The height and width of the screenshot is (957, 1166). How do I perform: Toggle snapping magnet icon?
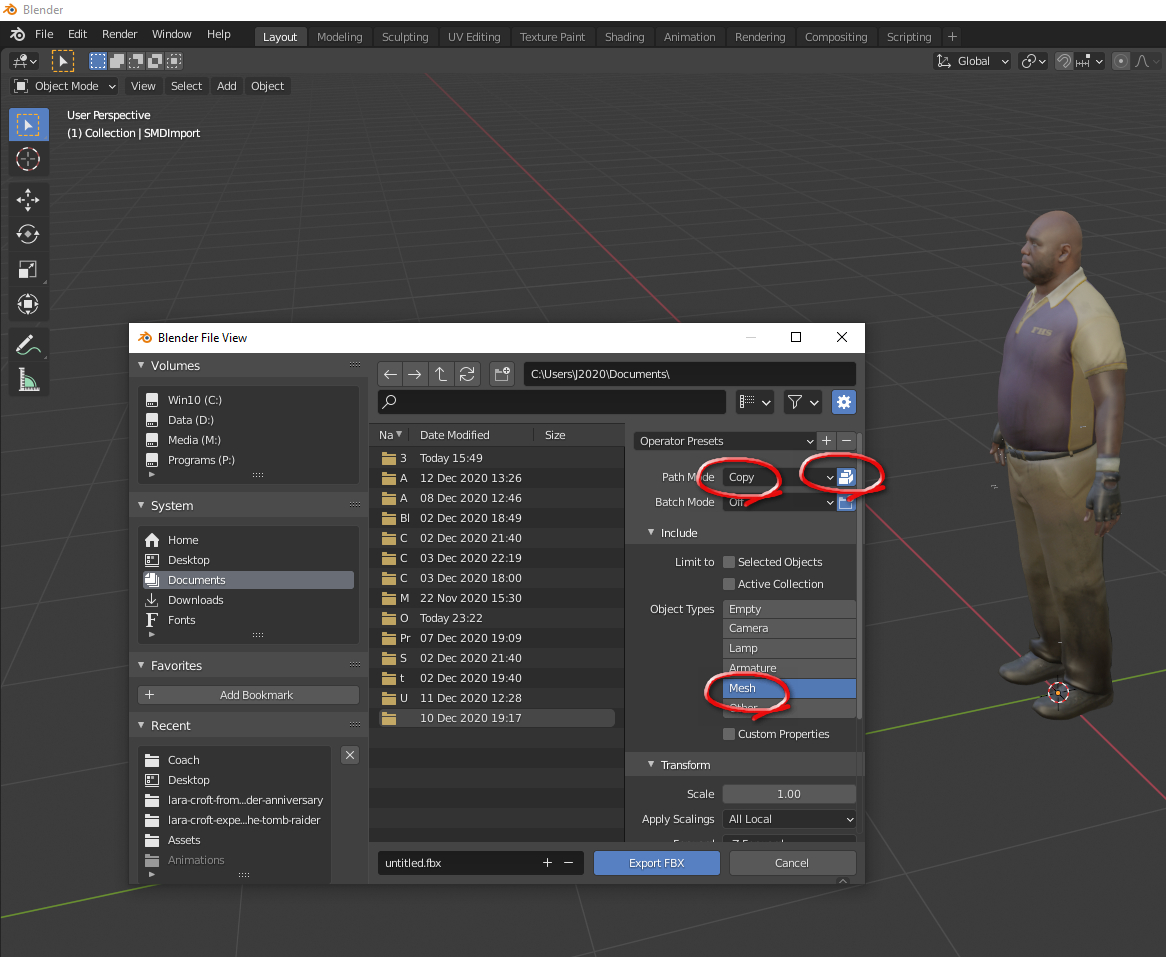[1064, 61]
